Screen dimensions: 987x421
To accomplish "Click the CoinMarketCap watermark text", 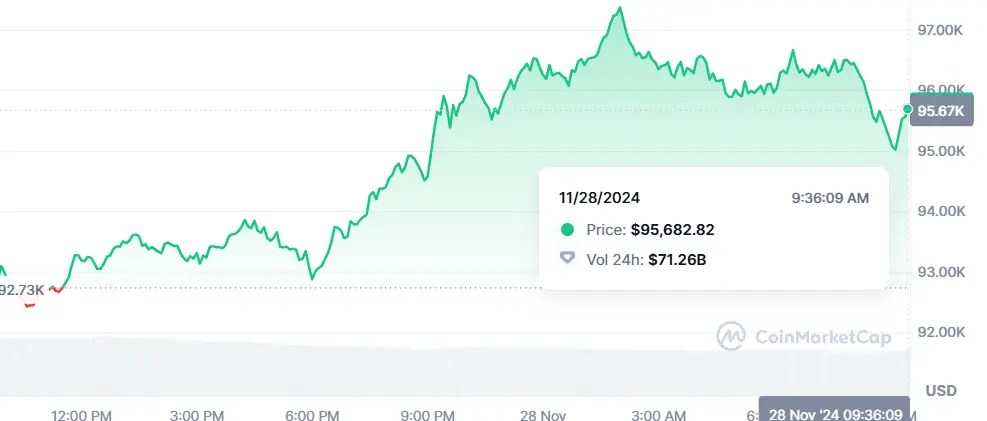I will pos(821,337).
